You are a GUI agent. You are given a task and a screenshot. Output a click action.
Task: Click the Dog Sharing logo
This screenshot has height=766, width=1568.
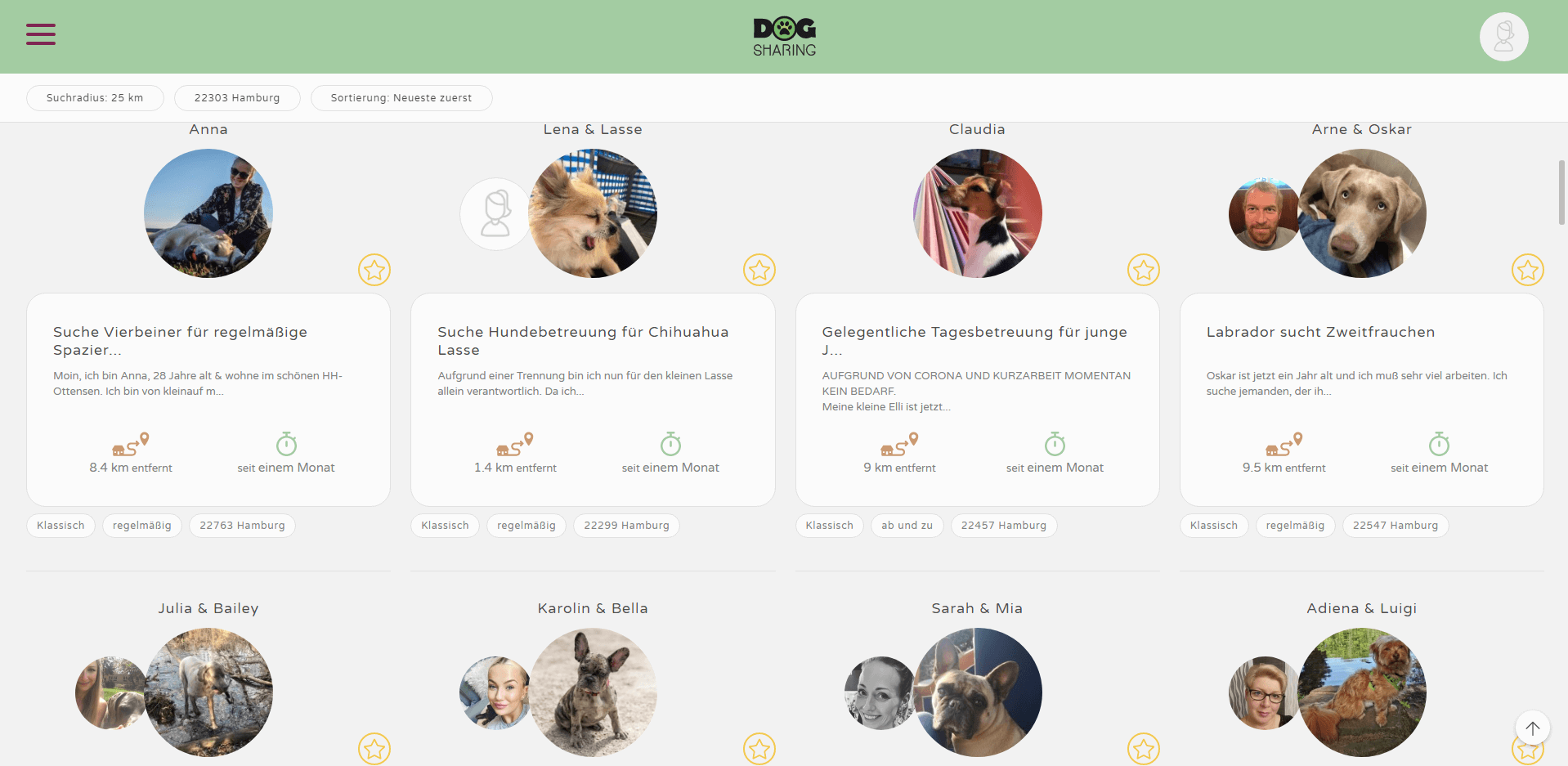point(784,37)
